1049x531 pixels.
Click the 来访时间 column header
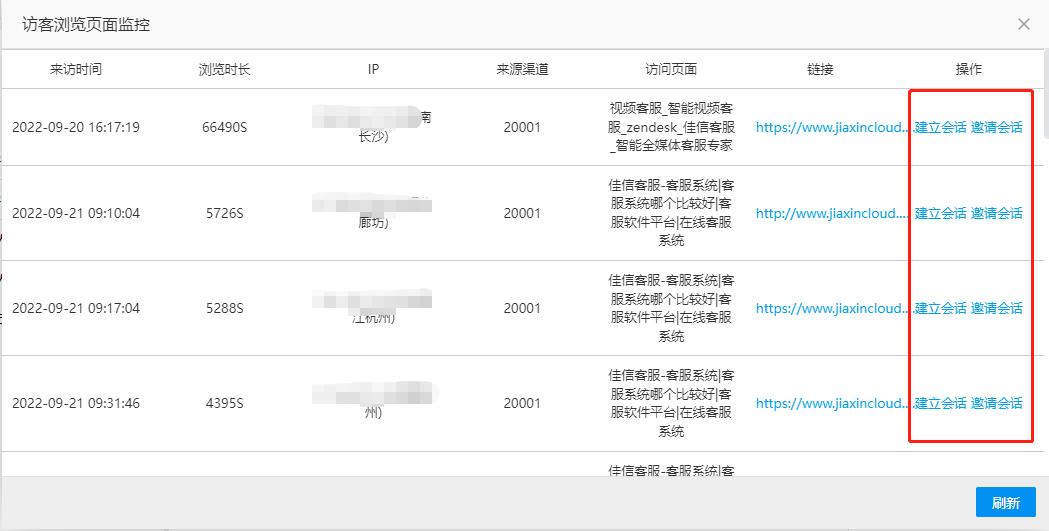pos(76,69)
